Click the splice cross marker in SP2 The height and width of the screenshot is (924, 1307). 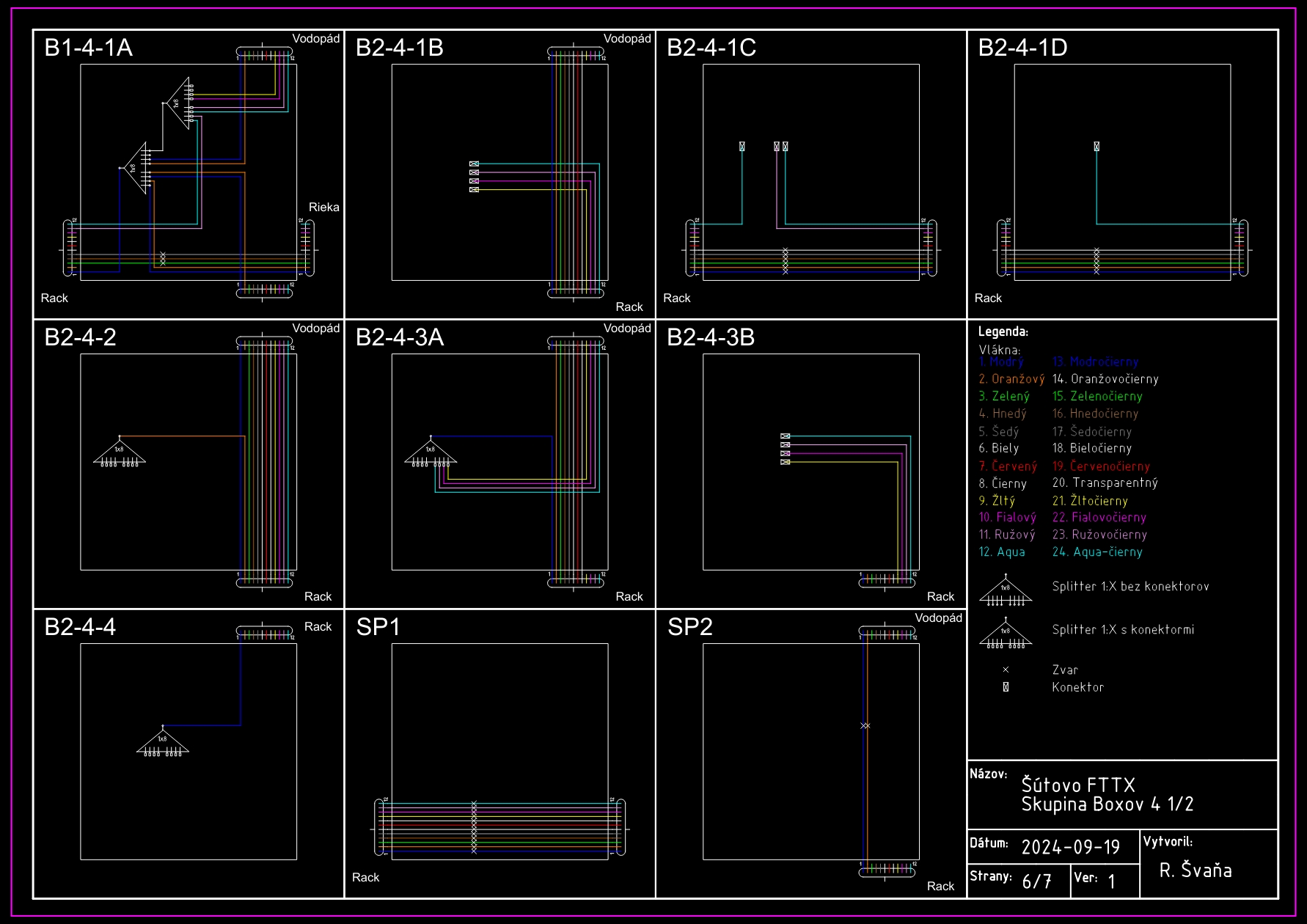click(865, 726)
